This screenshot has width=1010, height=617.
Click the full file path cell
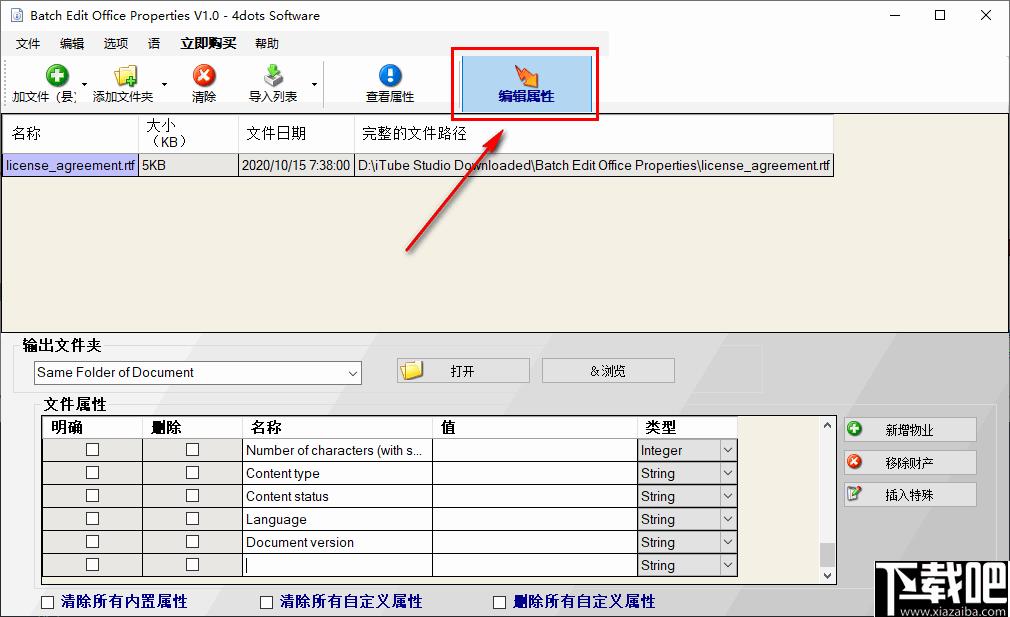[594, 165]
